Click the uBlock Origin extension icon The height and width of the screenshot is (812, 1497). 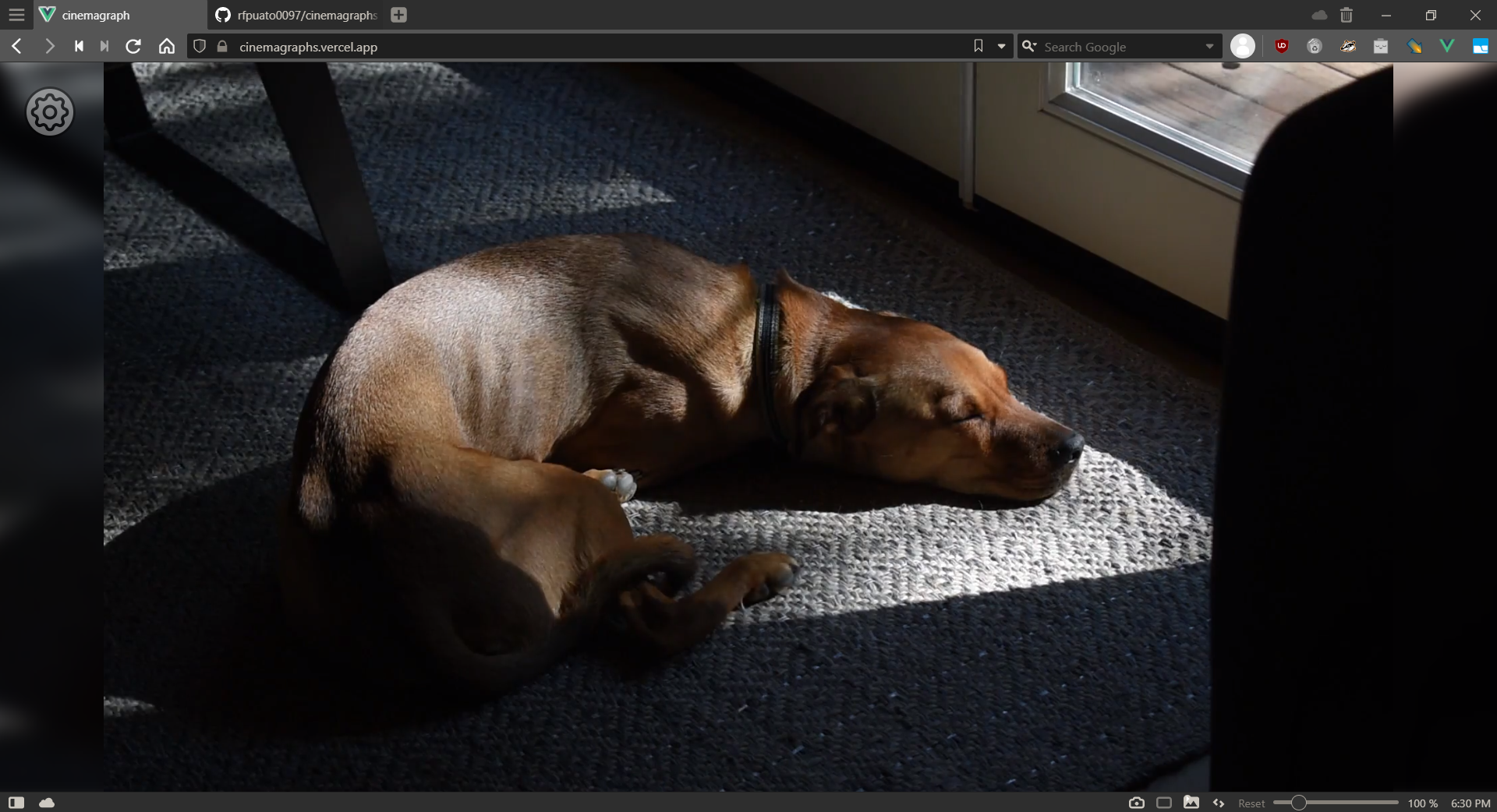click(x=1281, y=46)
